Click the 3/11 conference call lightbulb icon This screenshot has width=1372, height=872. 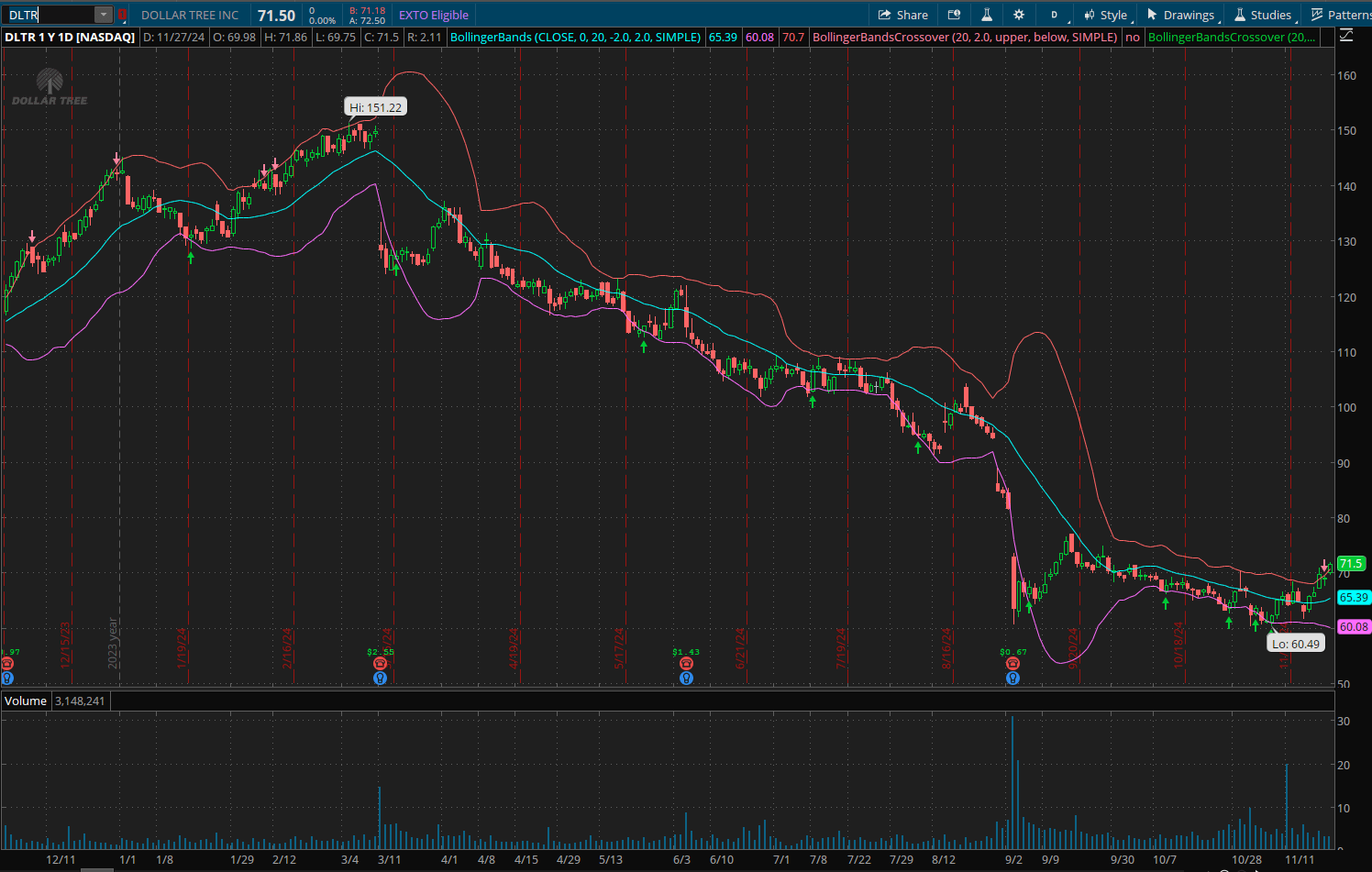[x=380, y=679]
